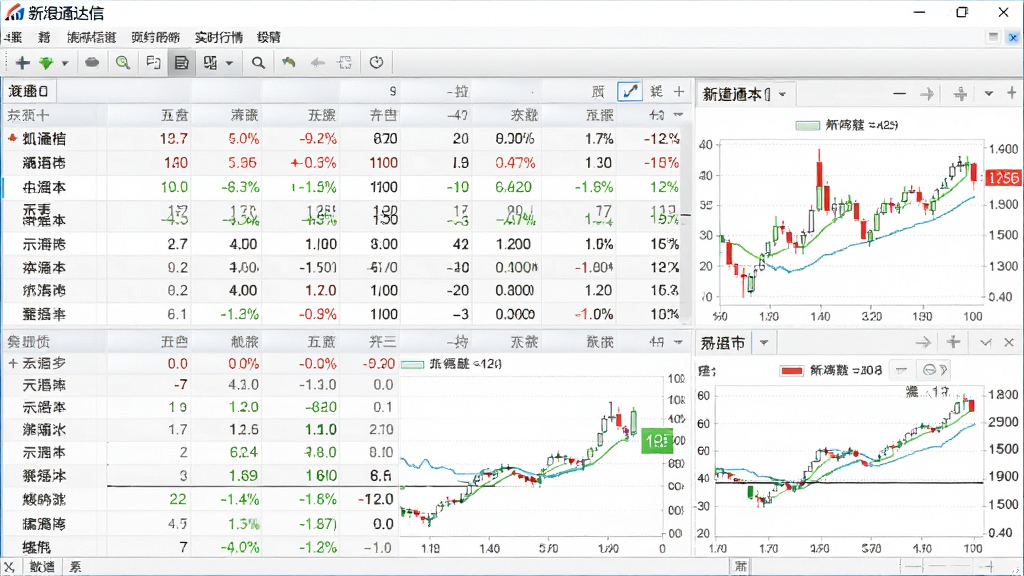Click the overlapping-pages toolbar icon
The width and height of the screenshot is (1024, 576).
pos(153,63)
